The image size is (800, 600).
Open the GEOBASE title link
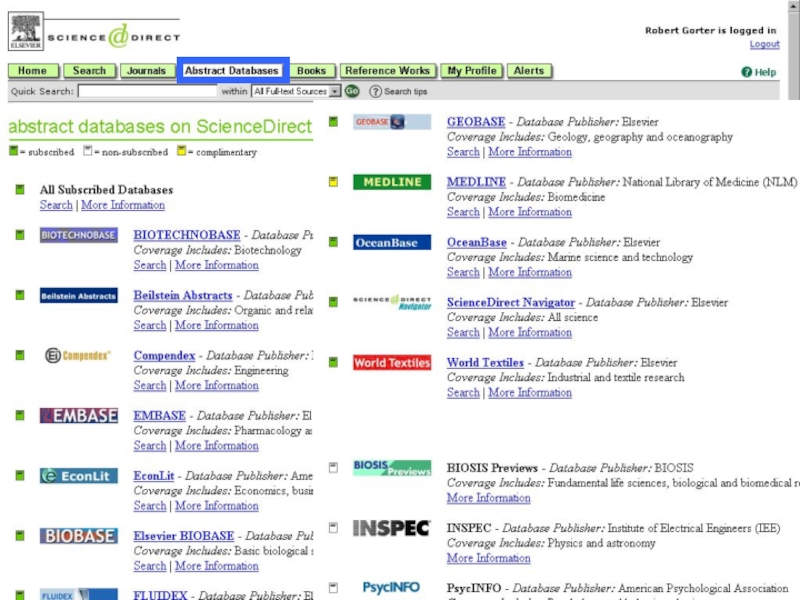click(x=476, y=121)
